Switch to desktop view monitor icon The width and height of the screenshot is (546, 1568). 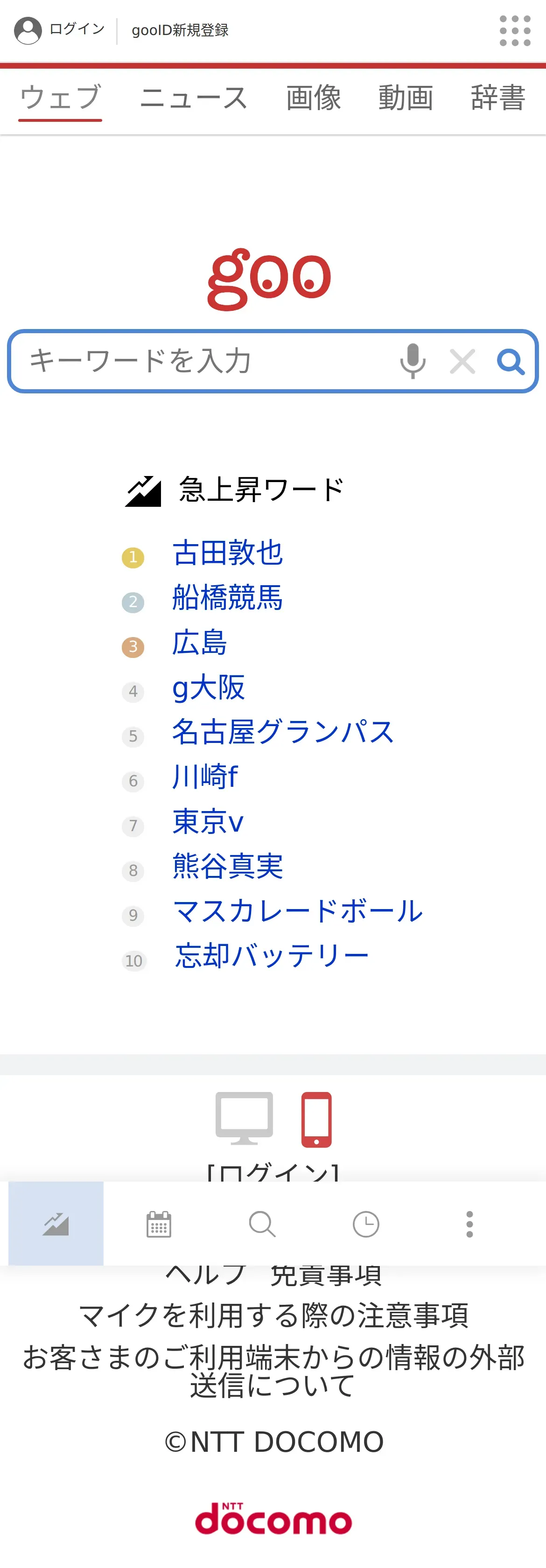244,1118
